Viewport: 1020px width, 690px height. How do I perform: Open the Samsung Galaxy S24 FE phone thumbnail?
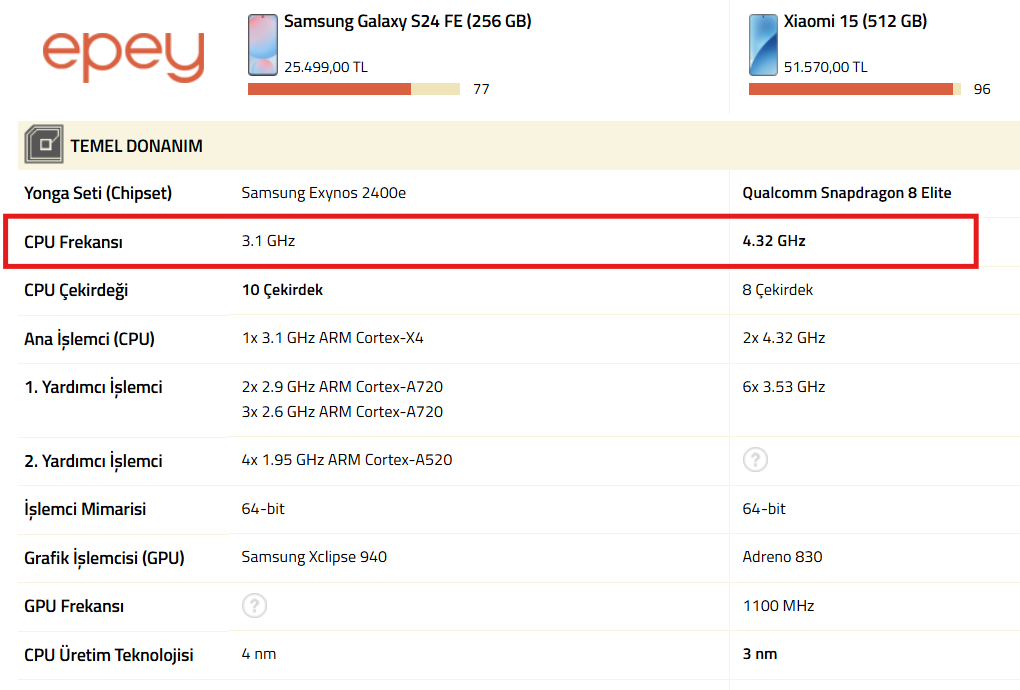pyautogui.click(x=263, y=45)
